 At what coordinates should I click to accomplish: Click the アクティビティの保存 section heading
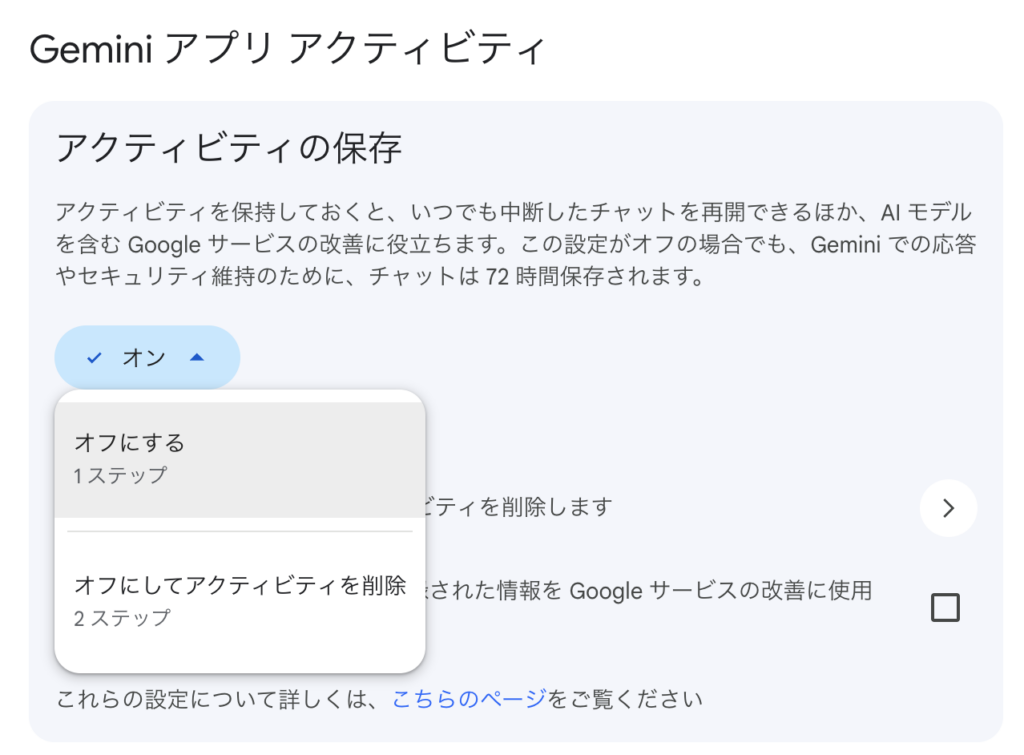point(229,148)
